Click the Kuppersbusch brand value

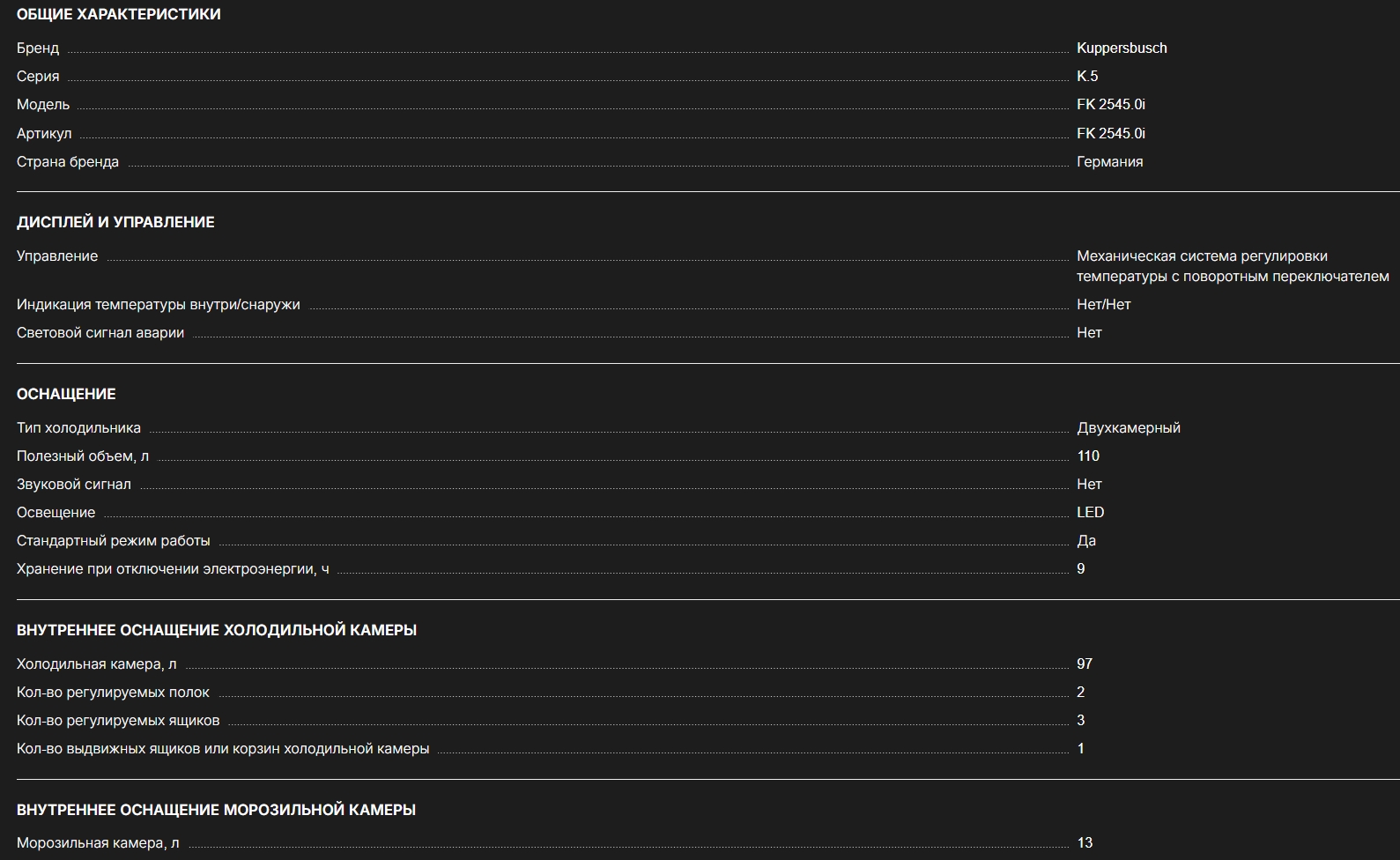coord(1121,48)
